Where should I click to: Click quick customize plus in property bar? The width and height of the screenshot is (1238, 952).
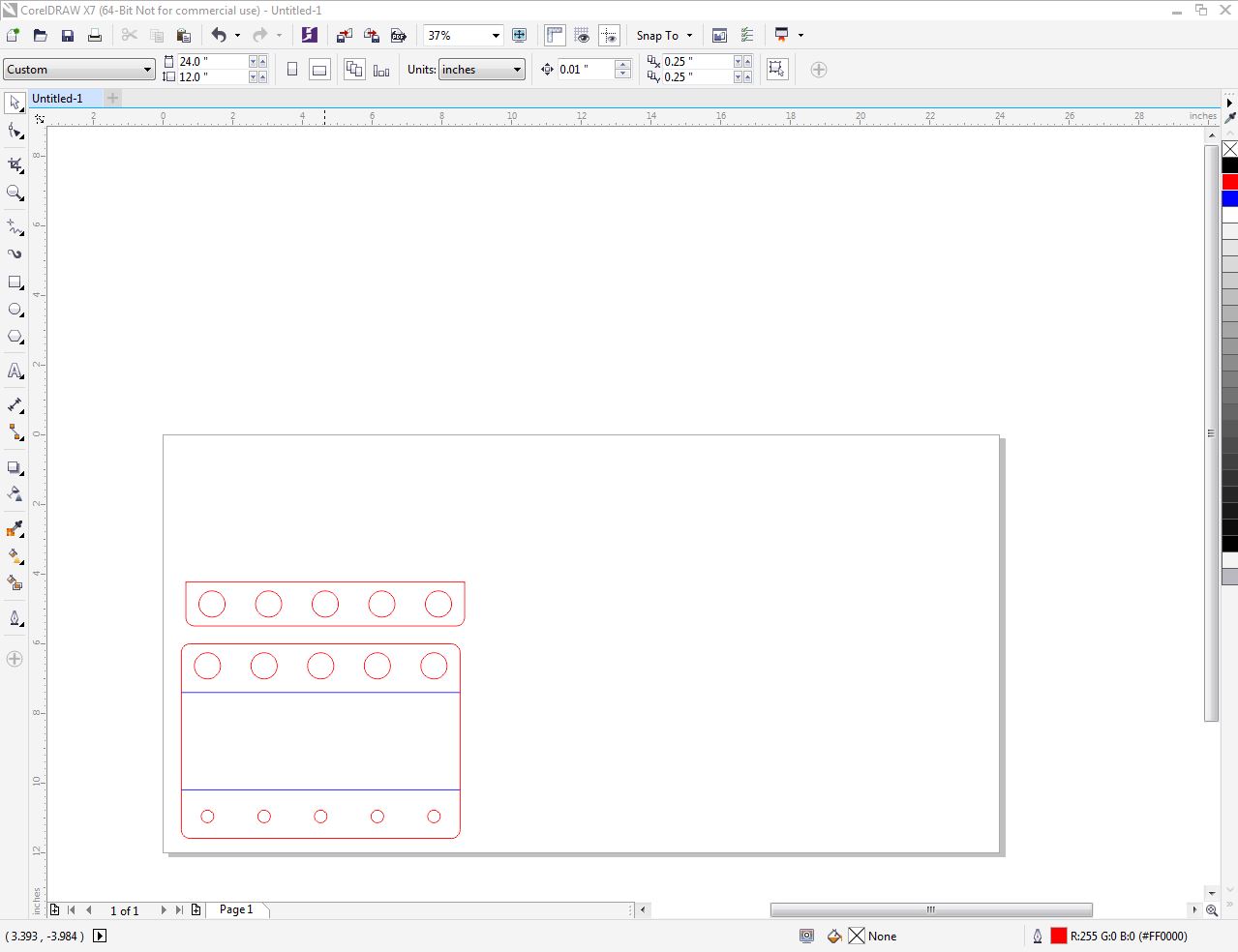pyautogui.click(x=819, y=70)
